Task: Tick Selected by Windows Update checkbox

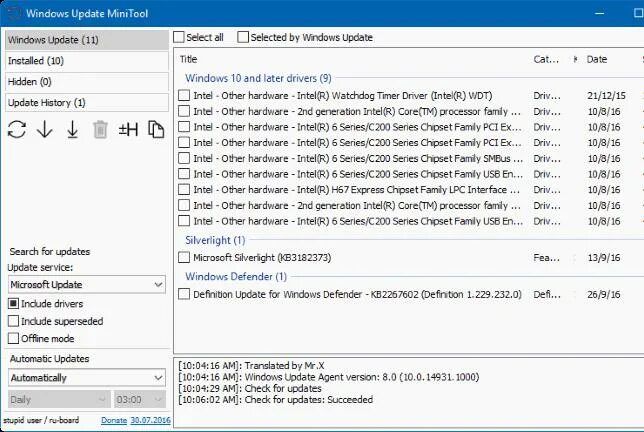Action: (x=243, y=37)
